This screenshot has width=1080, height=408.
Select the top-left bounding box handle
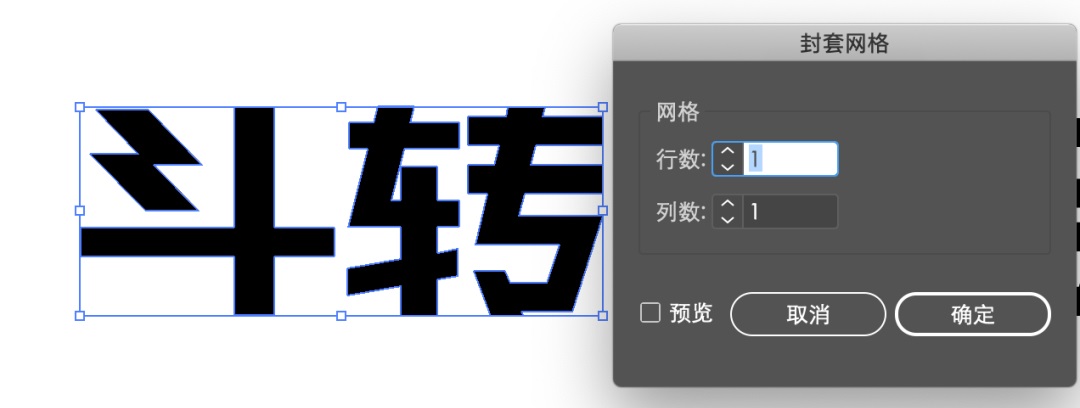tap(80, 107)
